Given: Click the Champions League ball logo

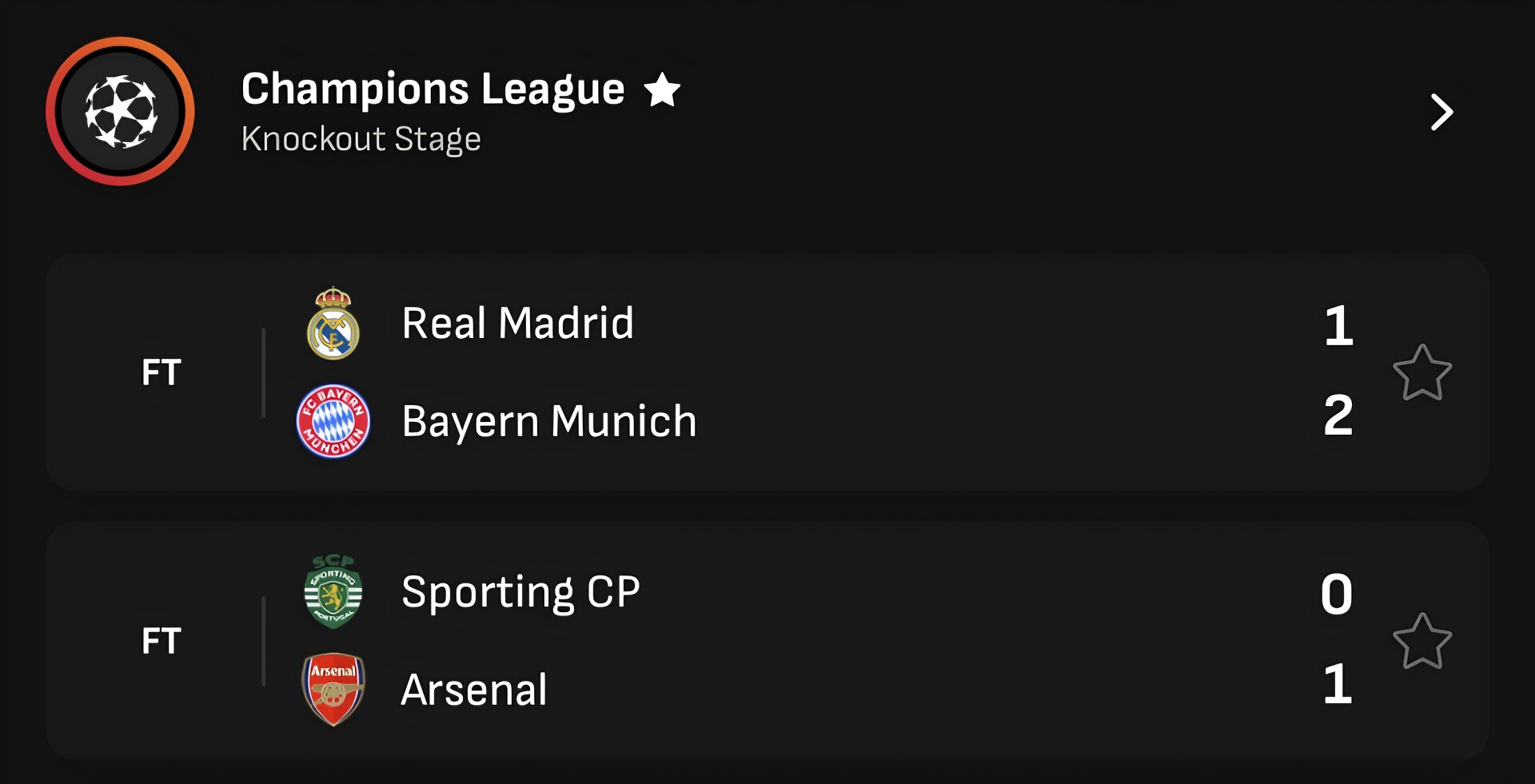Looking at the screenshot, I should [x=120, y=111].
